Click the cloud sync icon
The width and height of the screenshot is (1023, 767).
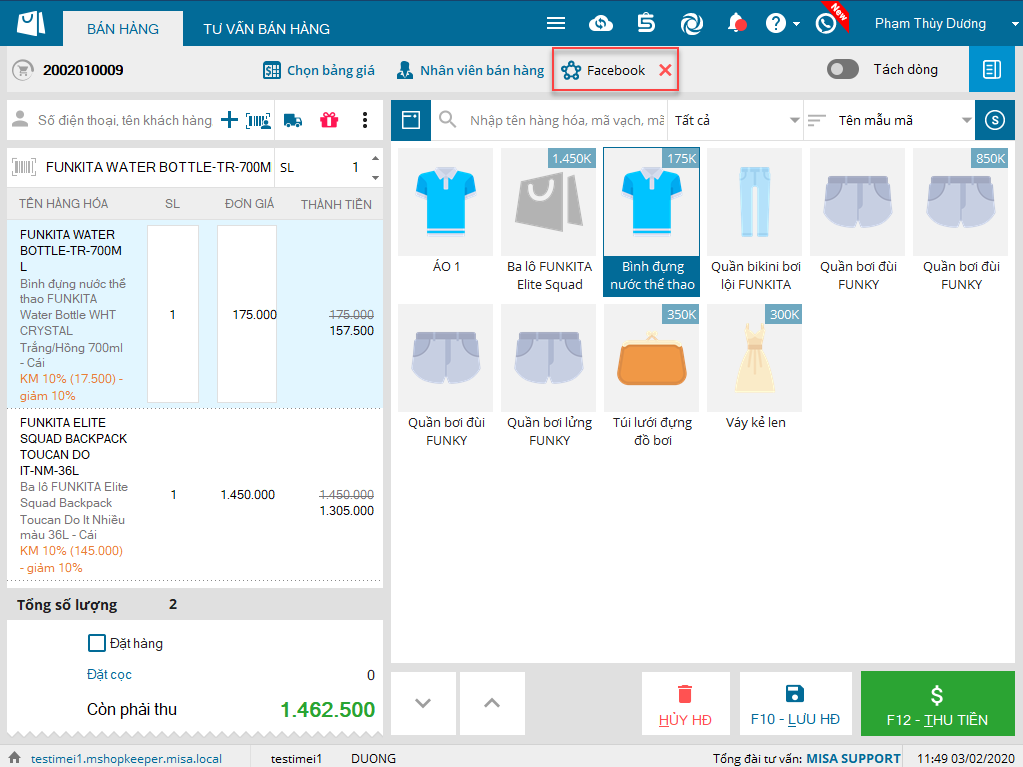pyautogui.click(x=600, y=23)
